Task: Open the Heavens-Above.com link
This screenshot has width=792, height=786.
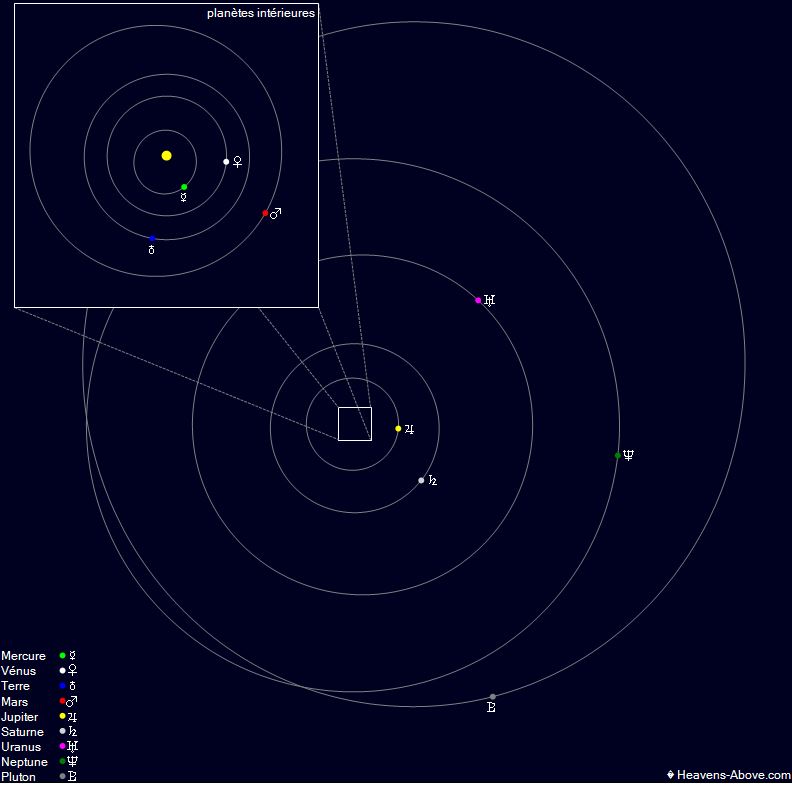Action: pos(728,775)
